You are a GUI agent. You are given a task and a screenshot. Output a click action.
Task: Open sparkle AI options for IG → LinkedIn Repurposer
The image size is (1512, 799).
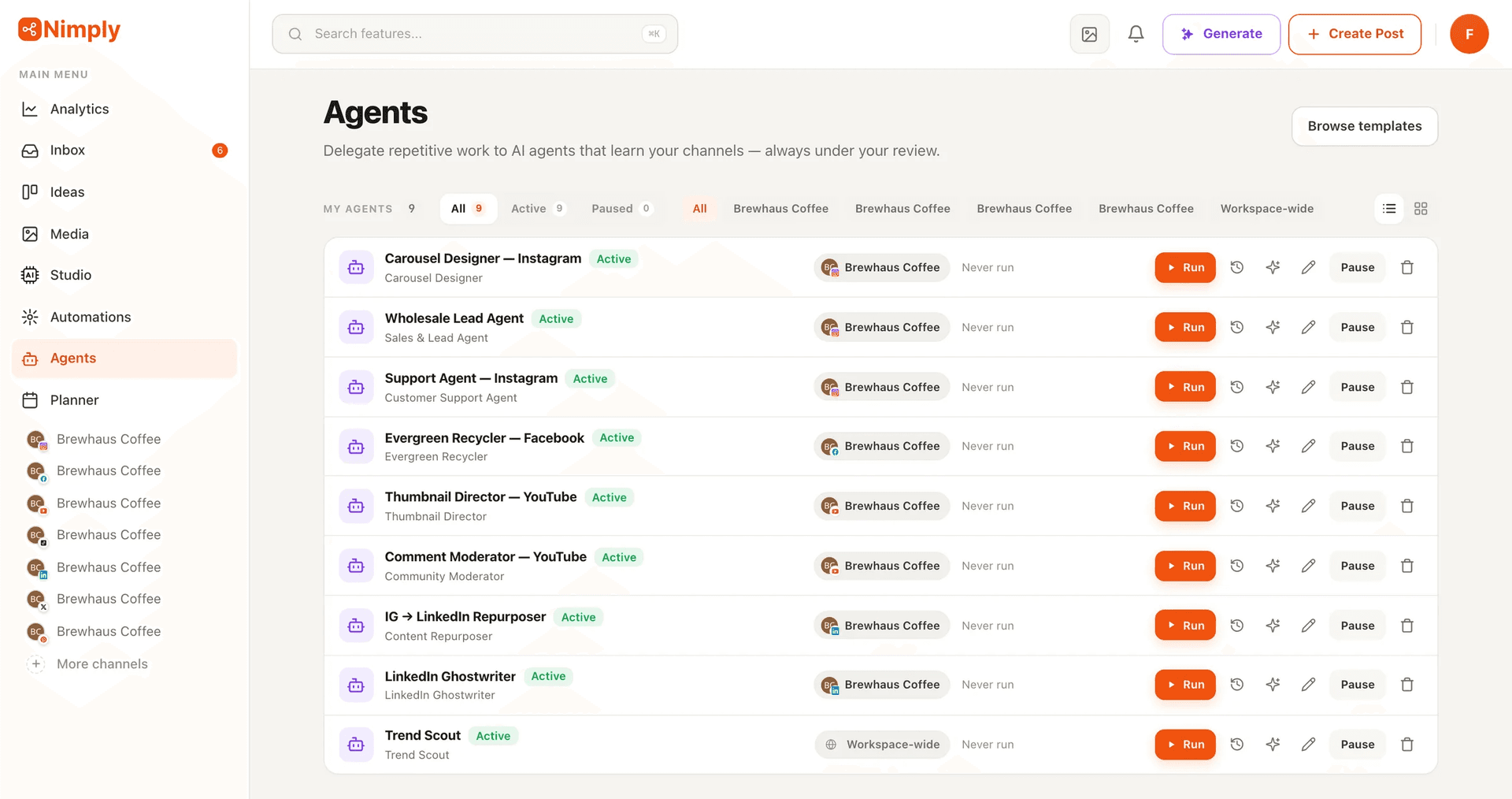1273,626
